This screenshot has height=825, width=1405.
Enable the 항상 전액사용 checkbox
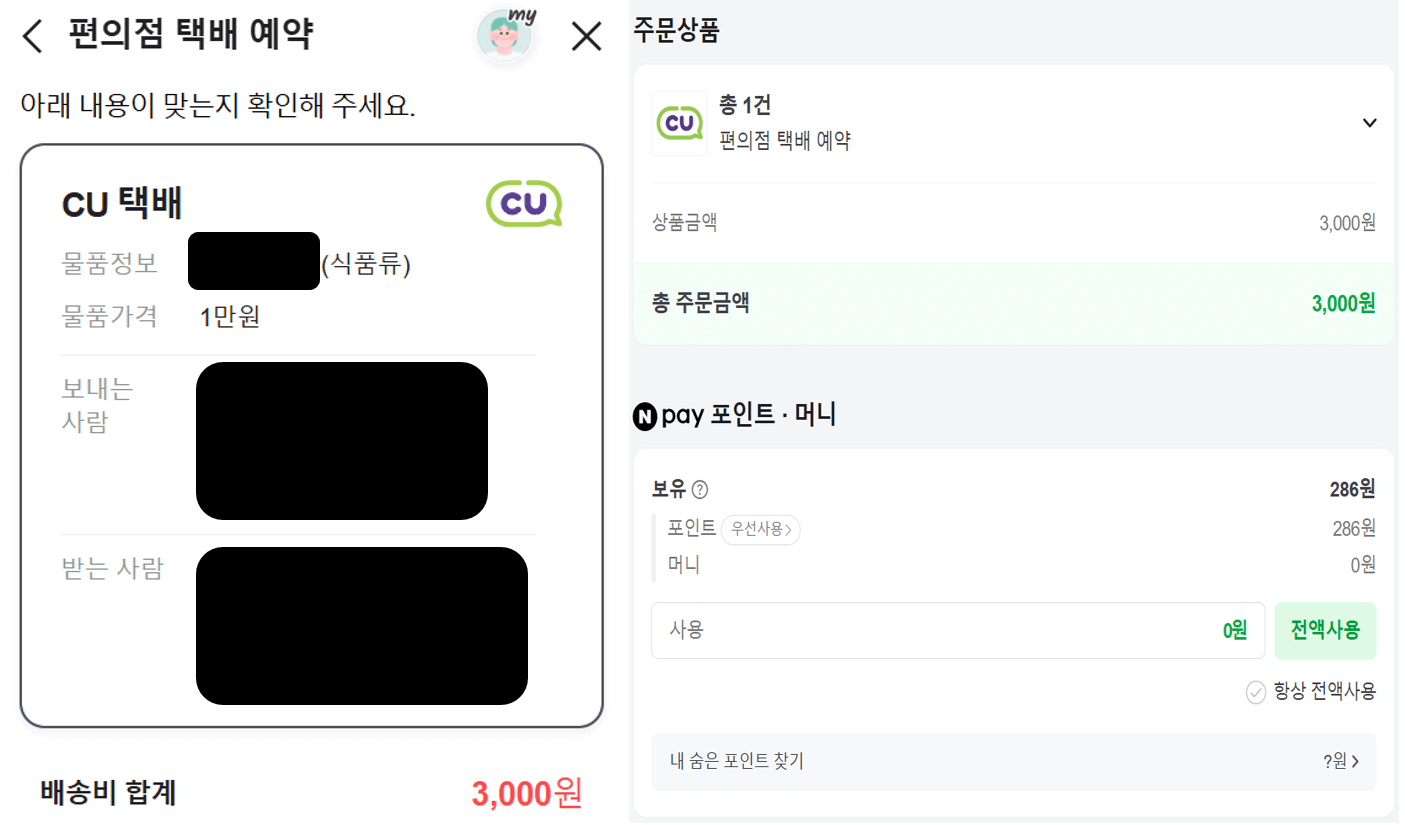(1257, 690)
